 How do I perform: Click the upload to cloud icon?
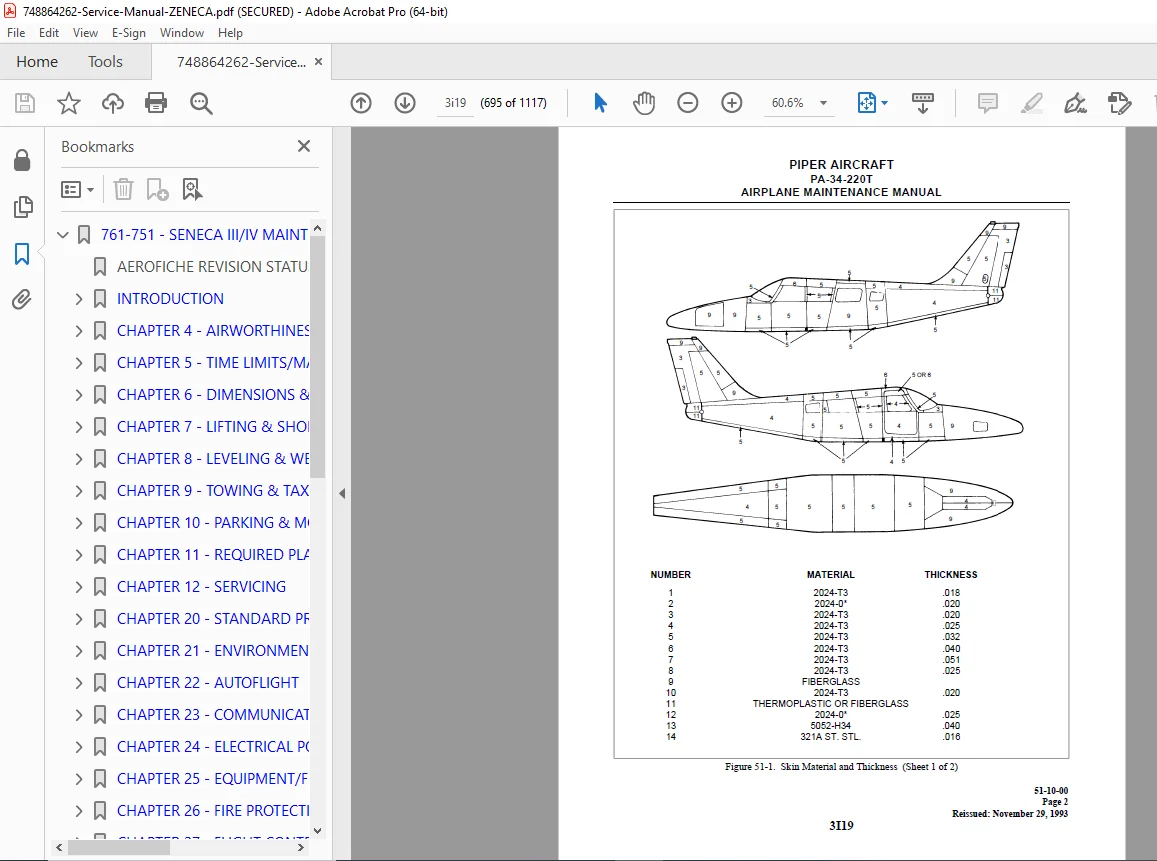[x=113, y=103]
